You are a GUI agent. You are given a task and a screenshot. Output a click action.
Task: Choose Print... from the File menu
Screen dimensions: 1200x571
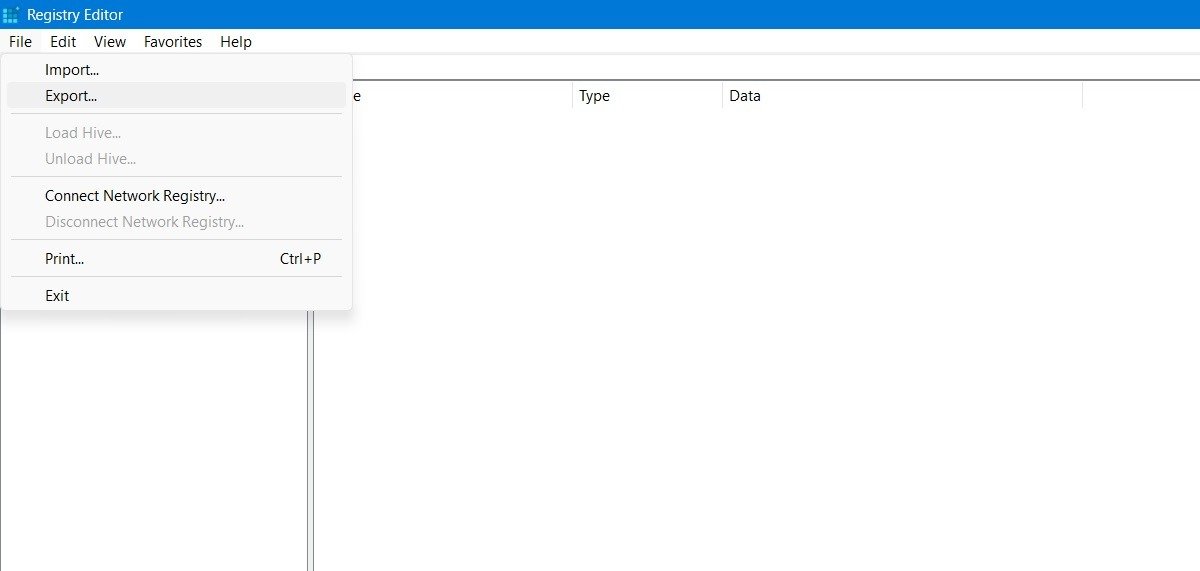coord(65,259)
